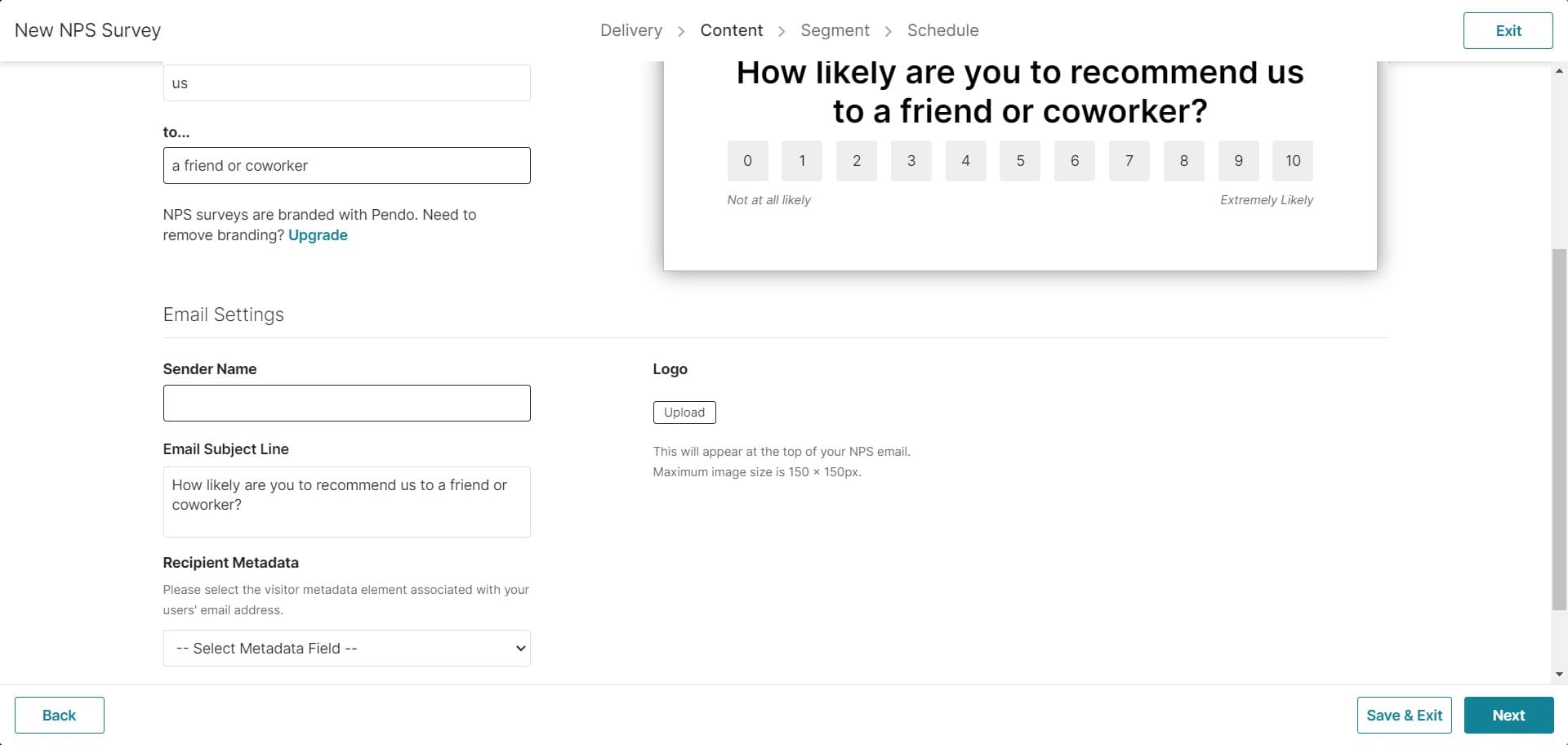
Task: Open the Upgrade link to remove branding
Action: (x=318, y=235)
